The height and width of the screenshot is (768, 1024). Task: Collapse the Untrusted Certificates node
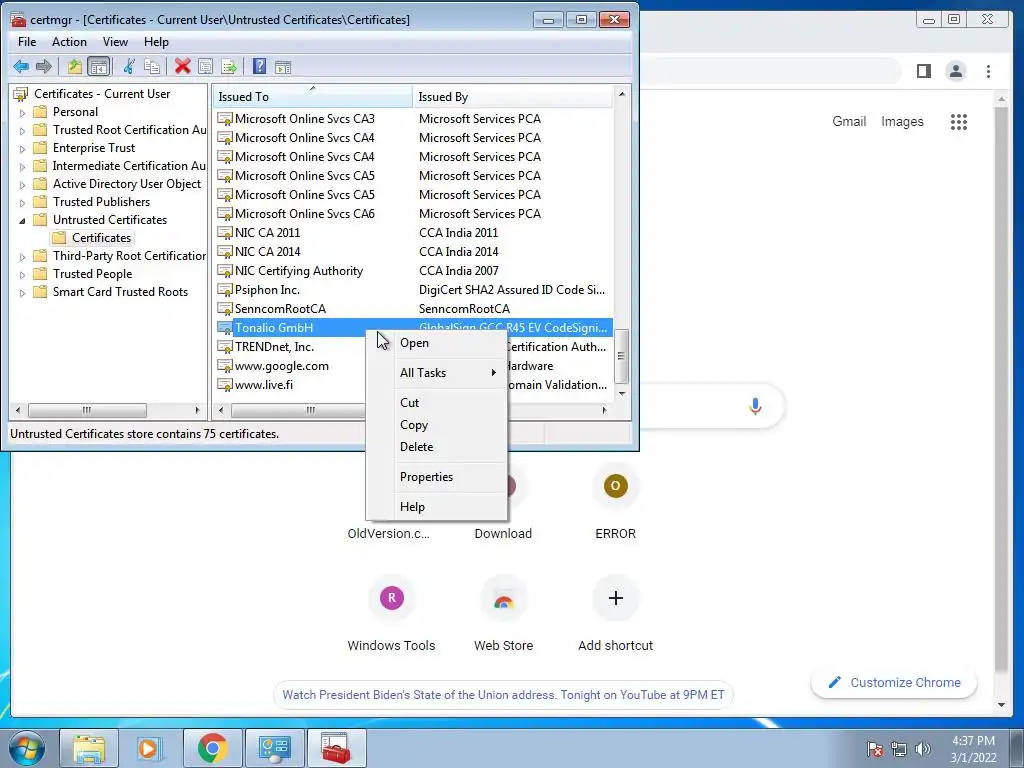tap(22, 221)
